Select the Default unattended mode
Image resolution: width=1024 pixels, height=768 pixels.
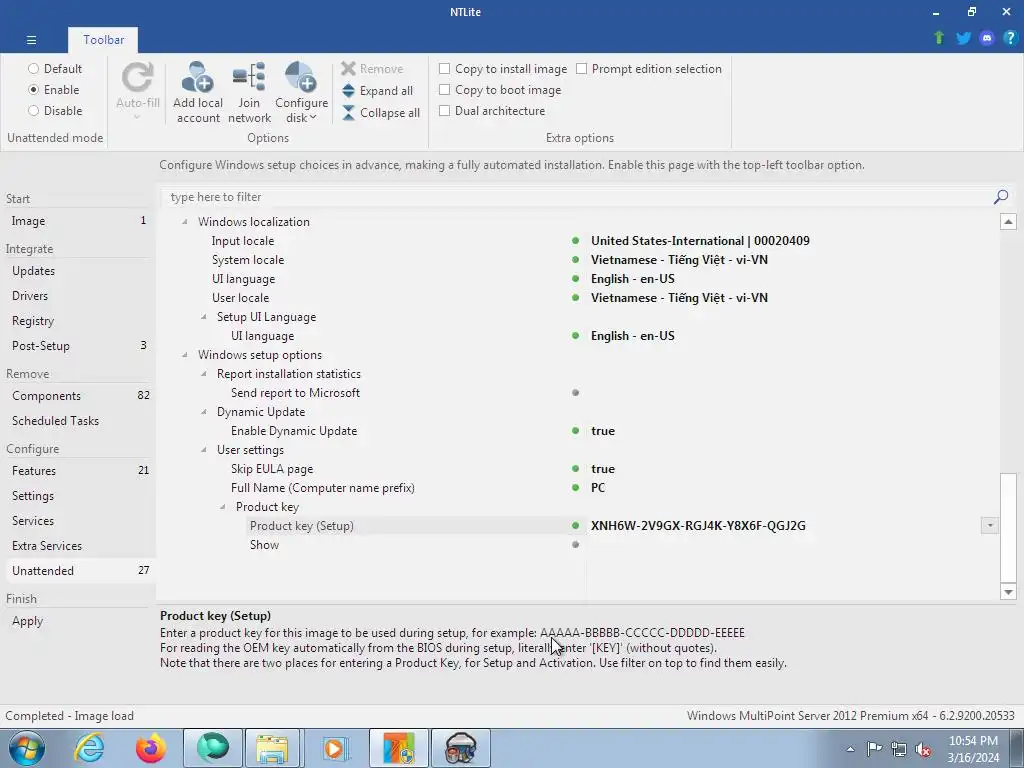point(55,69)
